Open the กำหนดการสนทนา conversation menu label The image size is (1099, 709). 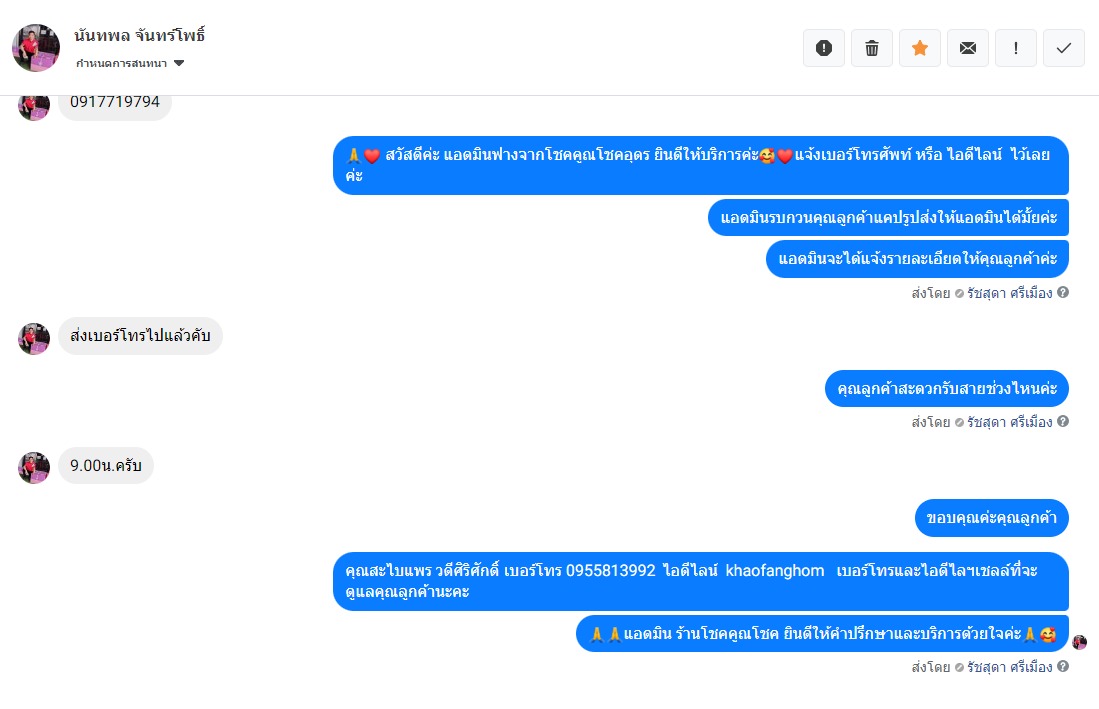point(121,63)
